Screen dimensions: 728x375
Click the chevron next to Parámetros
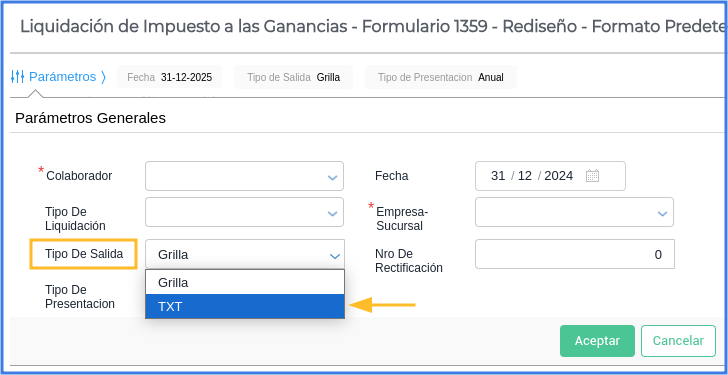click(x=103, y=77)
